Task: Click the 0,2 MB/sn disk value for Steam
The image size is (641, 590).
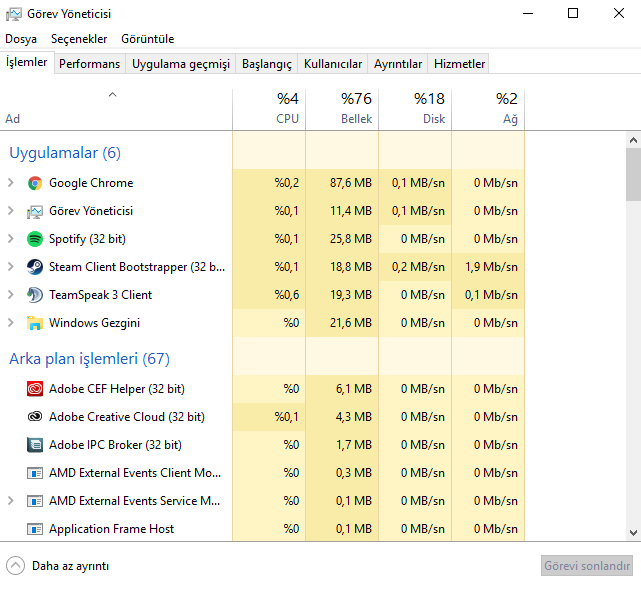Action: pos(418,267)
